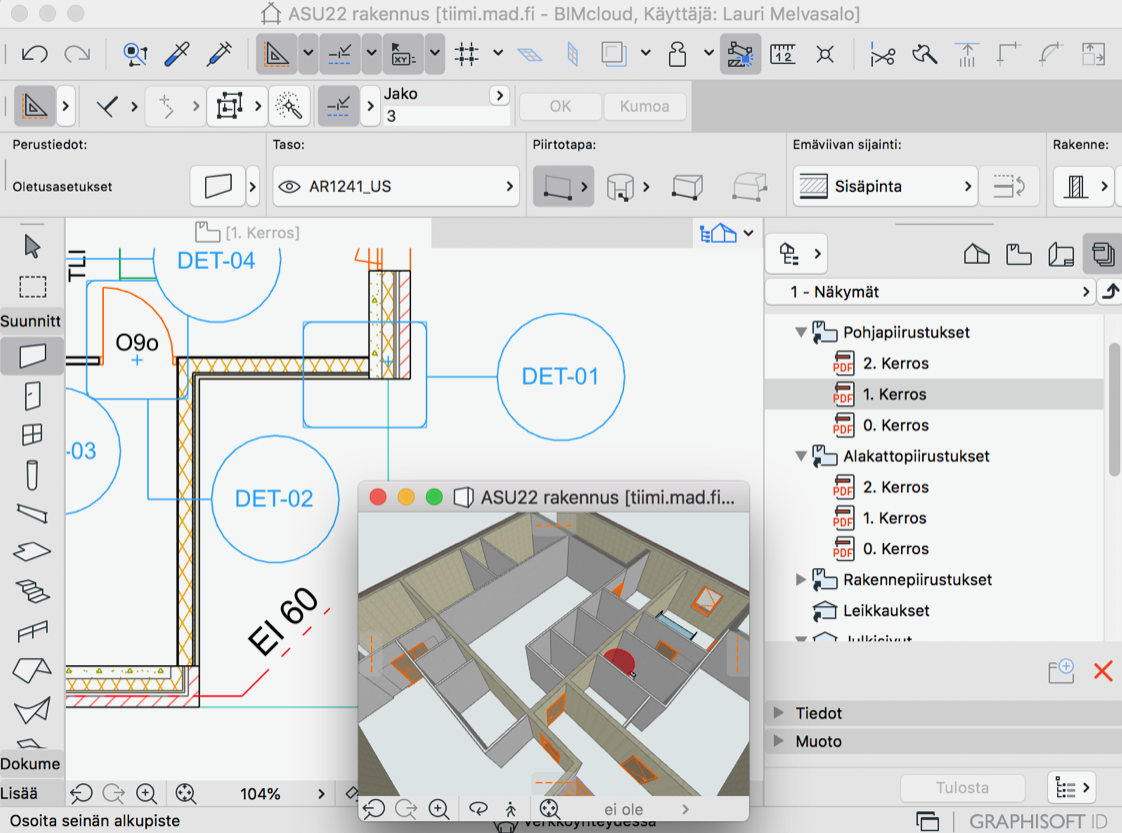Screen dimensions: 1122x833
Task: Select '0. Kerros' under Pohjapiirustukset
Action: 895,425
